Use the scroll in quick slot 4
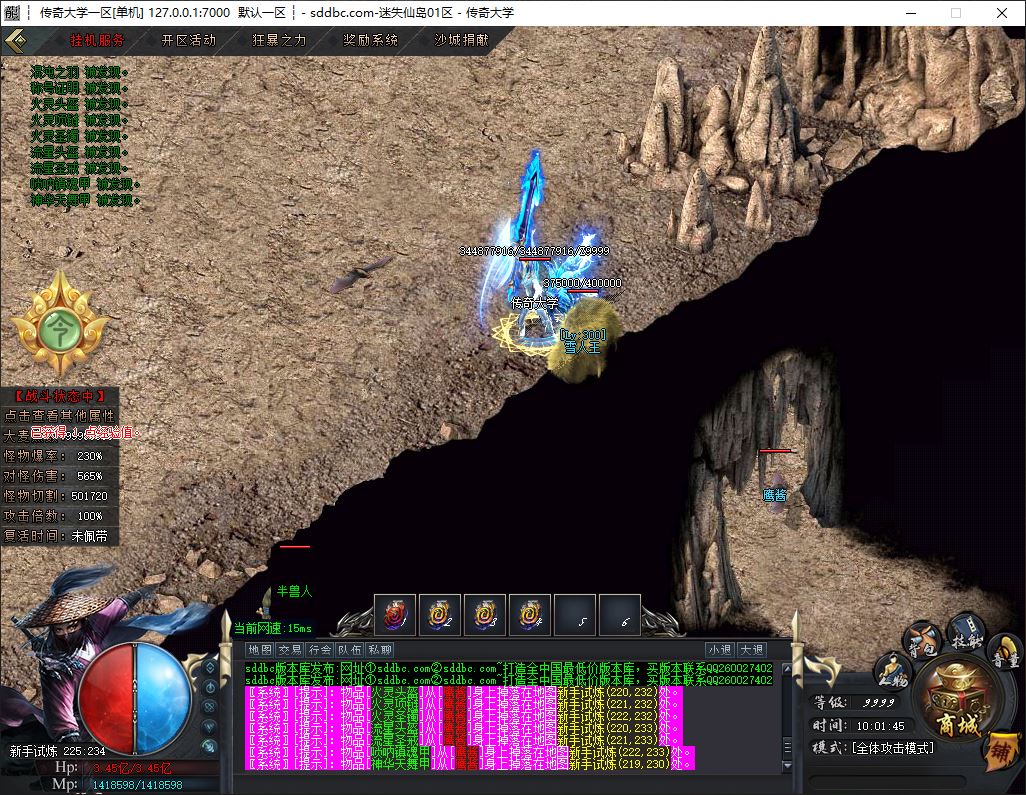This screenshot has height=795, width=1026. click(529, 615)
